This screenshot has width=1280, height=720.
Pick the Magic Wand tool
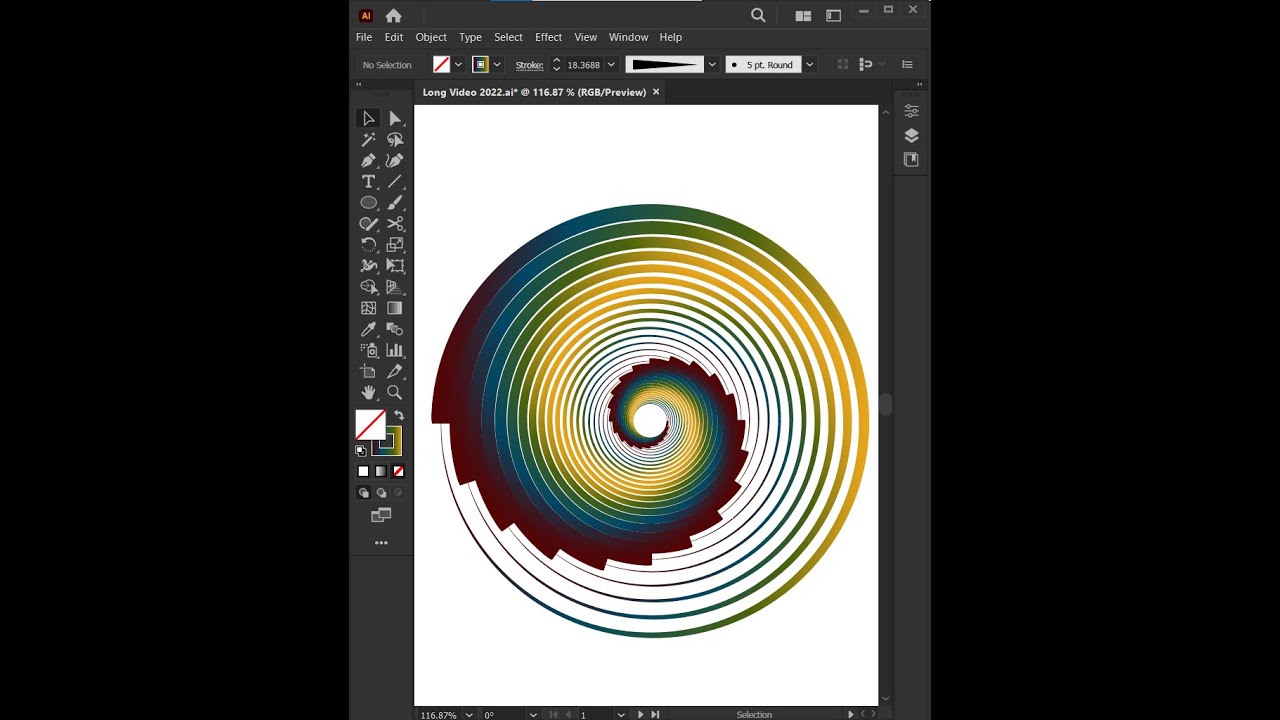pos(368,139)
